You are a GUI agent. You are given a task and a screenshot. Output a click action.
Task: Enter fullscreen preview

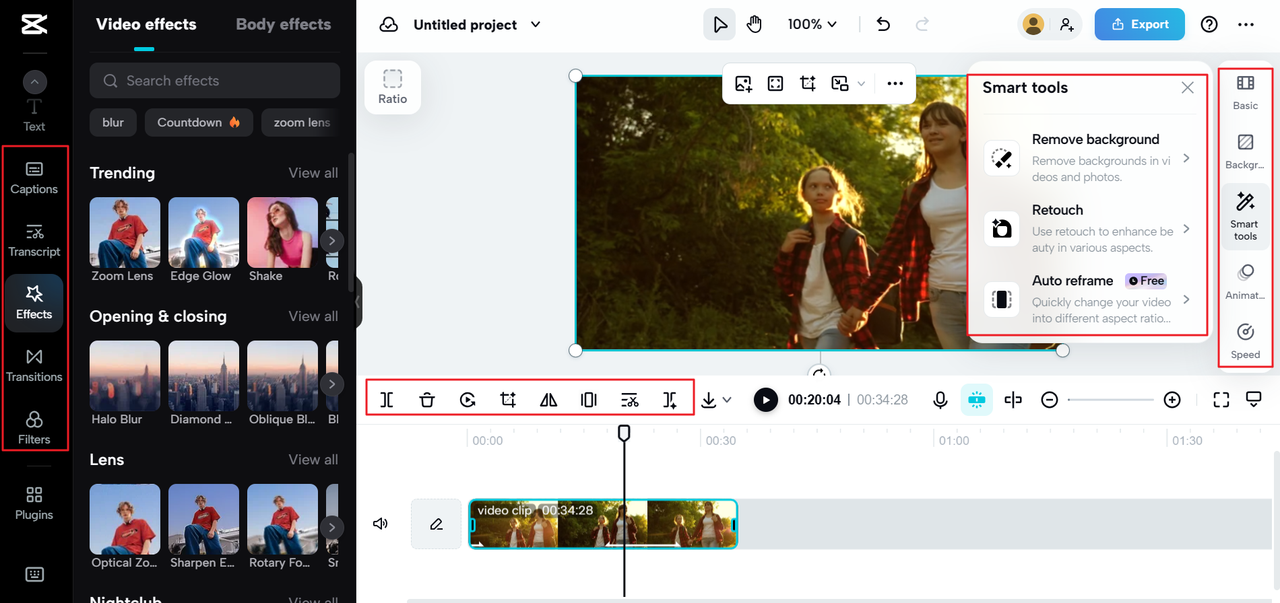(1221, 400)
